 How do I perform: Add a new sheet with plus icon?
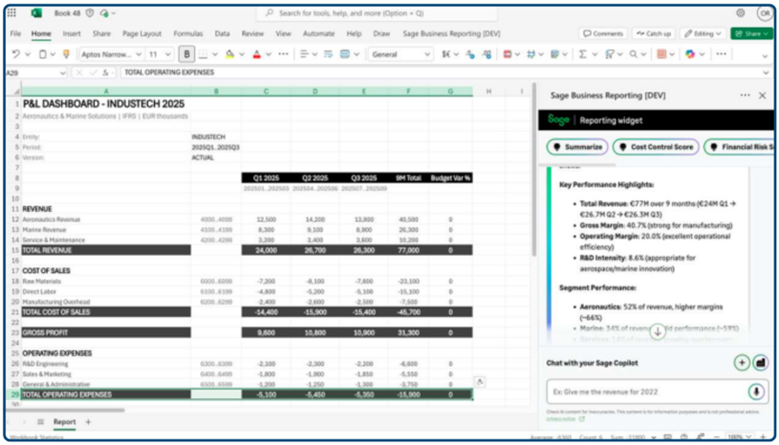click(x=88, y=422)
